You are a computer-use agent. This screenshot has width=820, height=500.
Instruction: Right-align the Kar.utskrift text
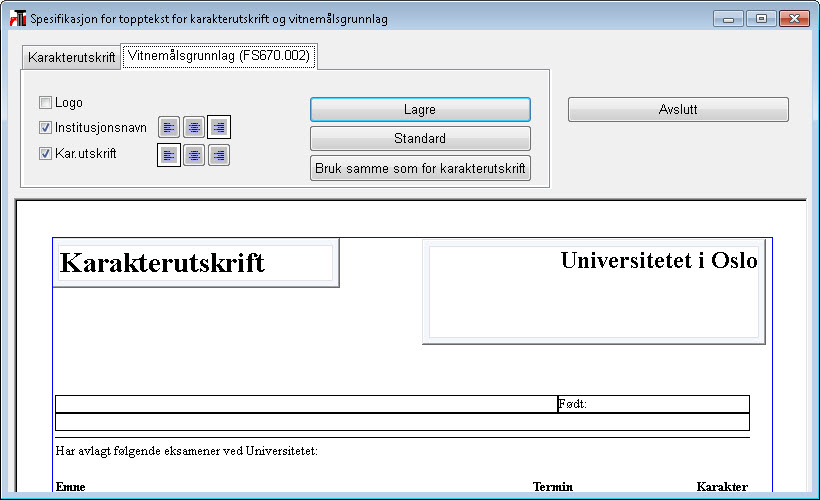pyautogui.click(x=219, y=155)
